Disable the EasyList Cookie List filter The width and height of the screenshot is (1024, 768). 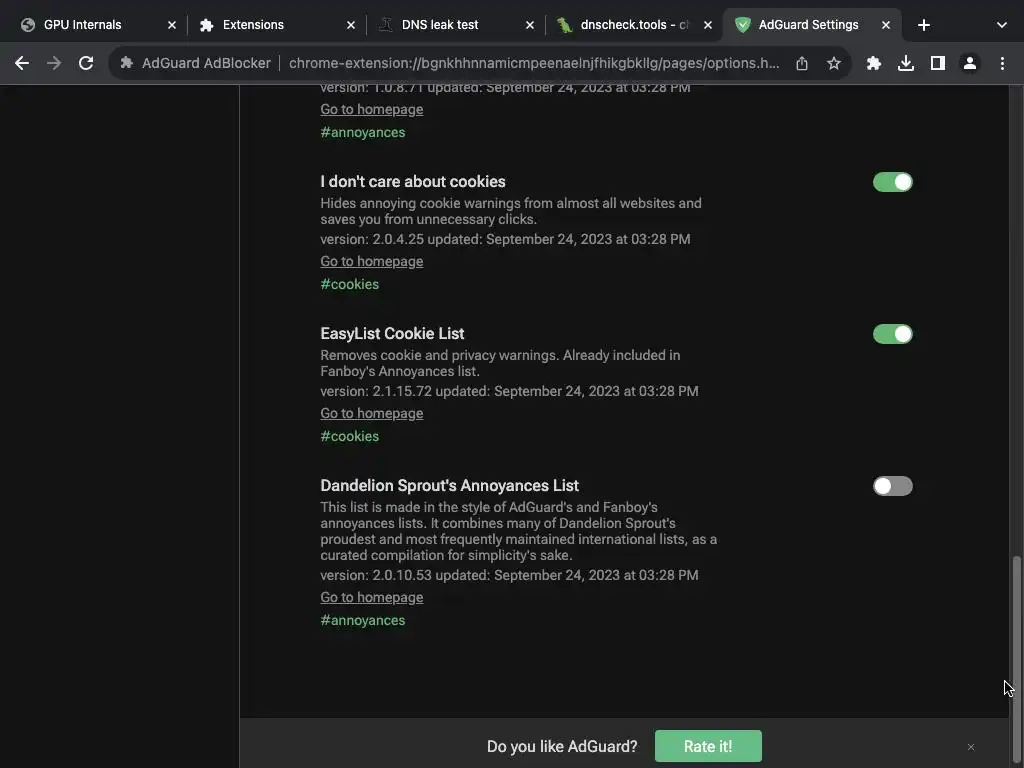(893, 334)
